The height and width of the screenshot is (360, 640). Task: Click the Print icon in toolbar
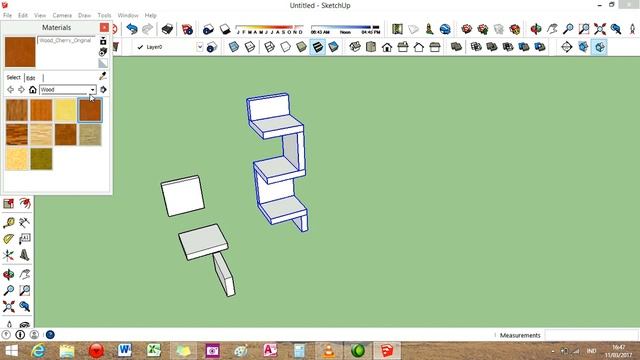coord(167,29)
